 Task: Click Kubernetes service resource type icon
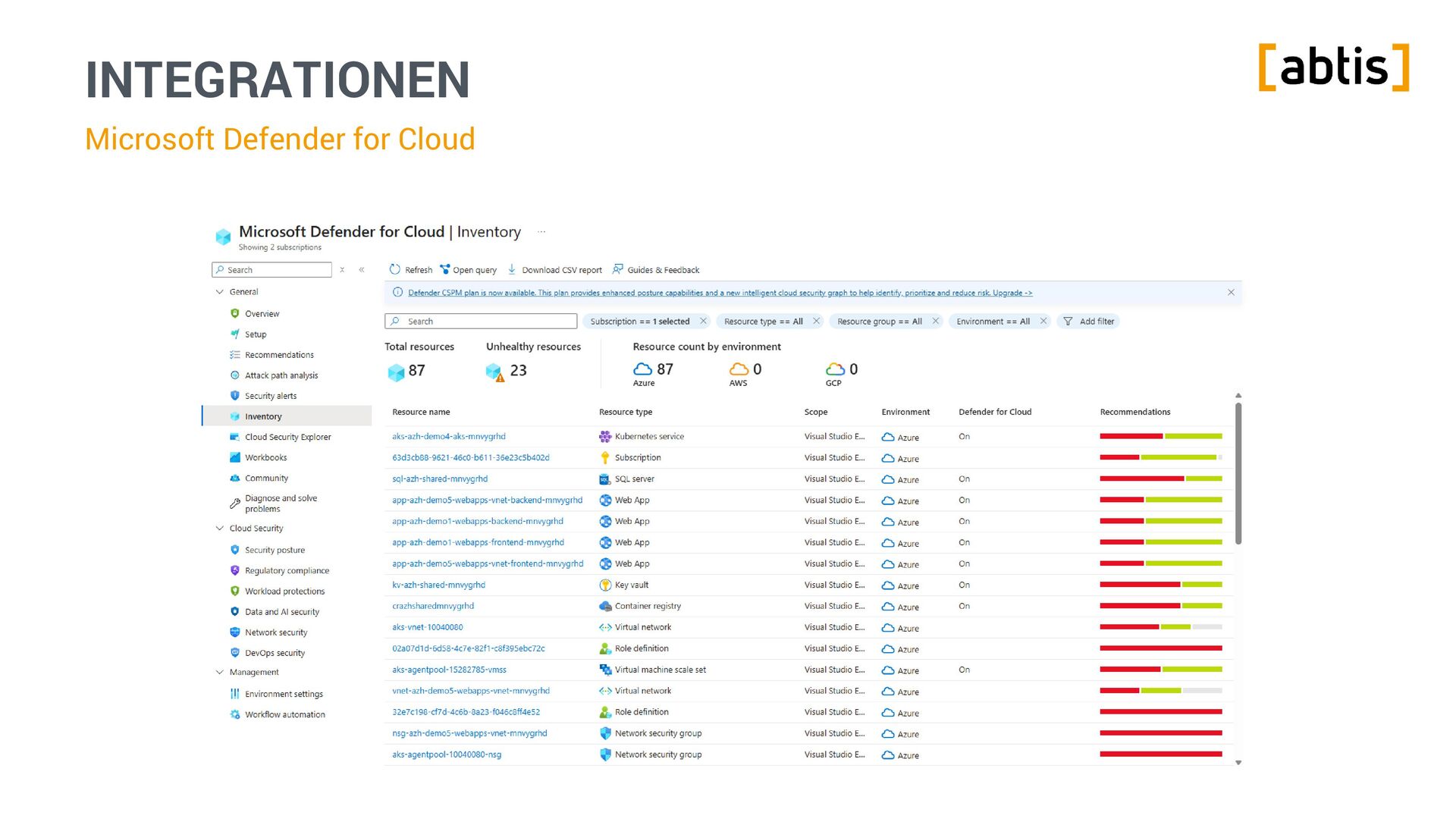pos(605,437)
